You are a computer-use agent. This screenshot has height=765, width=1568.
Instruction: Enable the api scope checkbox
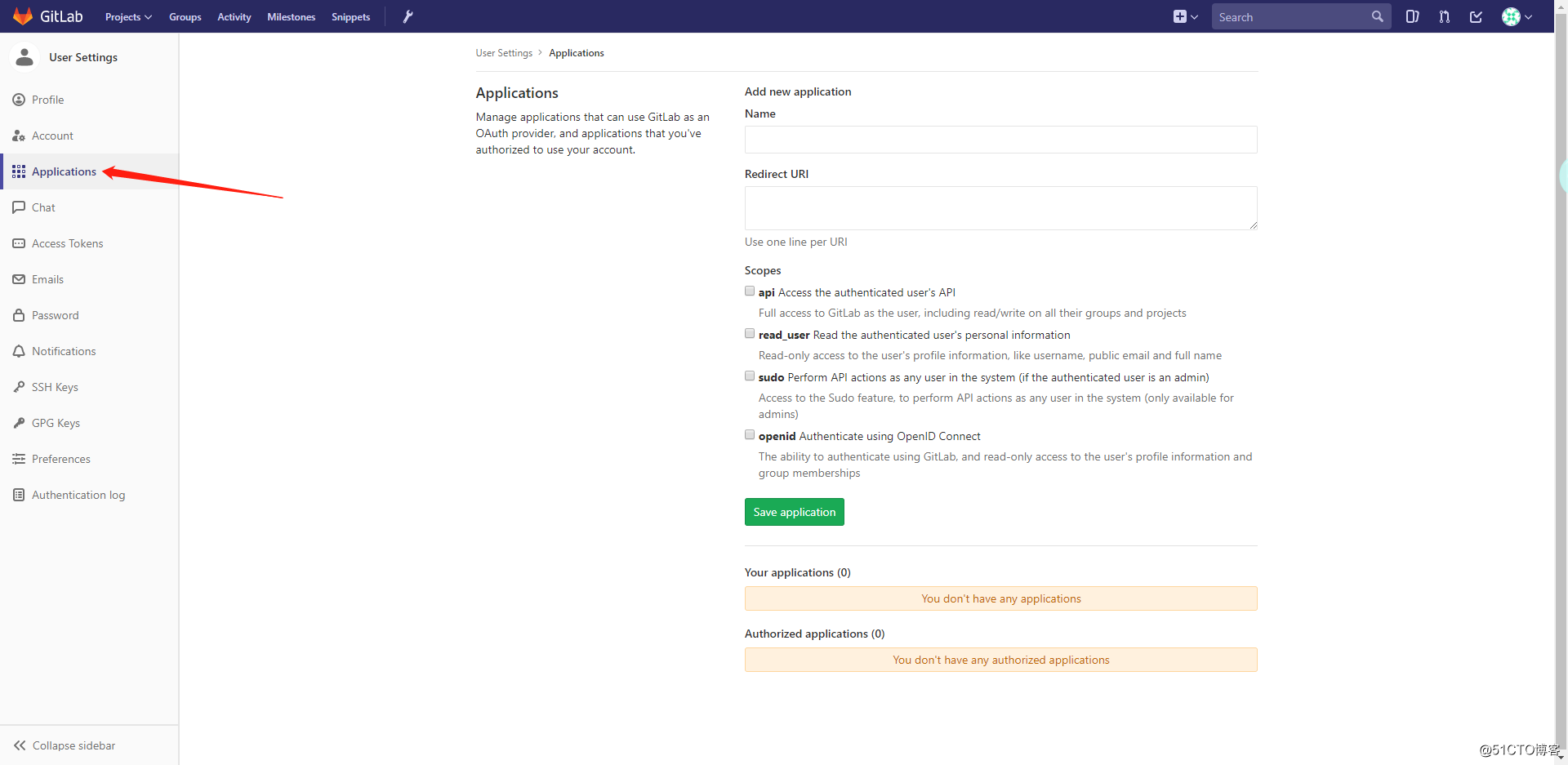click(750, 291)
